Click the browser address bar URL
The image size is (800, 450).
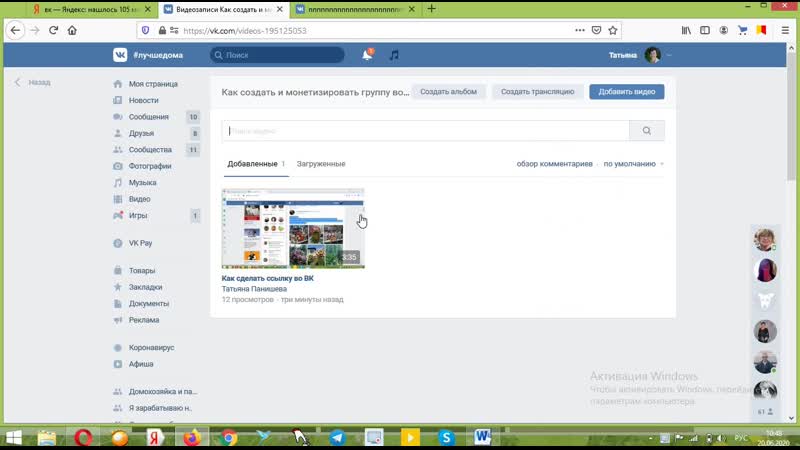click(x=245, y=31)
